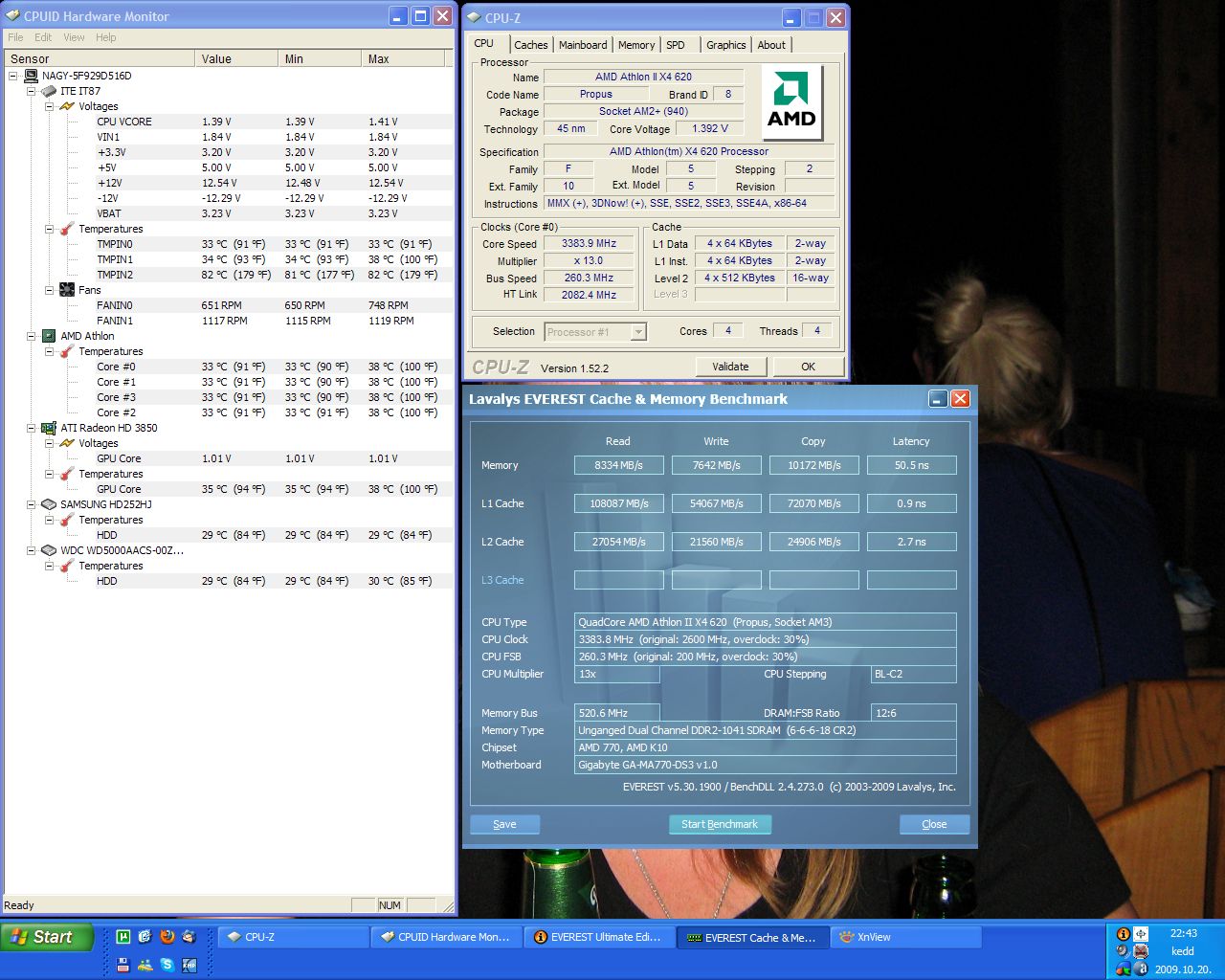Open KMPlayer from quick launch bar
This screenshot has height=980, width=1225.
[x=189, y=965]
